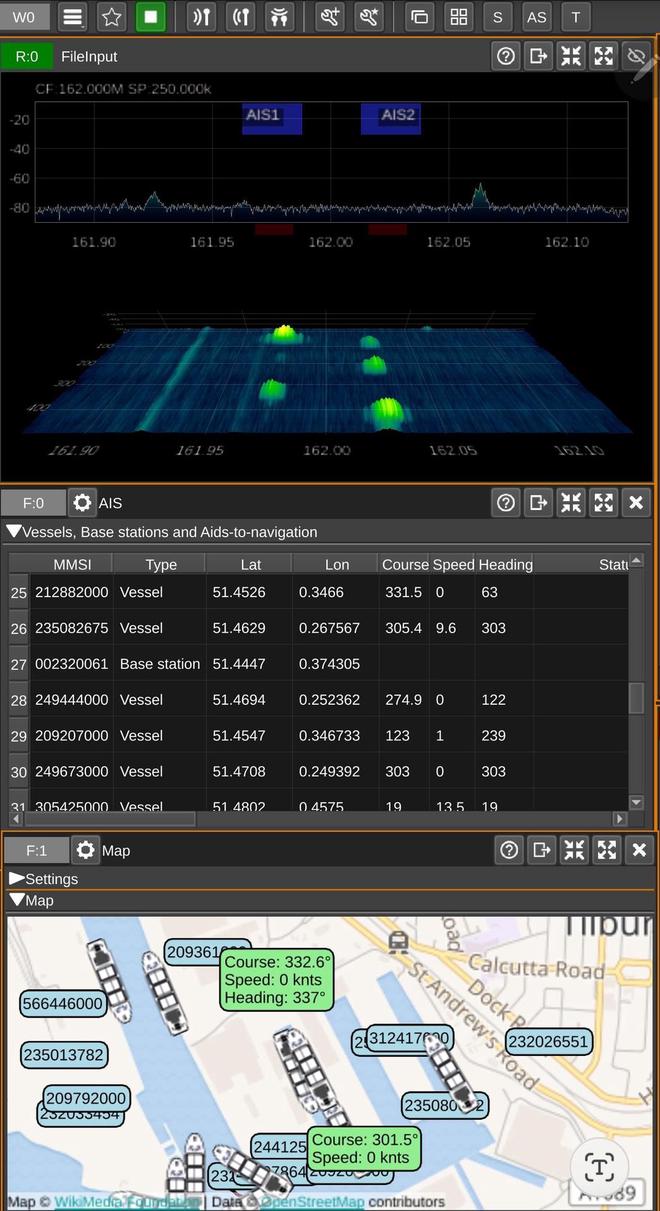Add channel wrench-plus icon
This screenshot has width=660, height=1211.
click(x=330, y=17)
